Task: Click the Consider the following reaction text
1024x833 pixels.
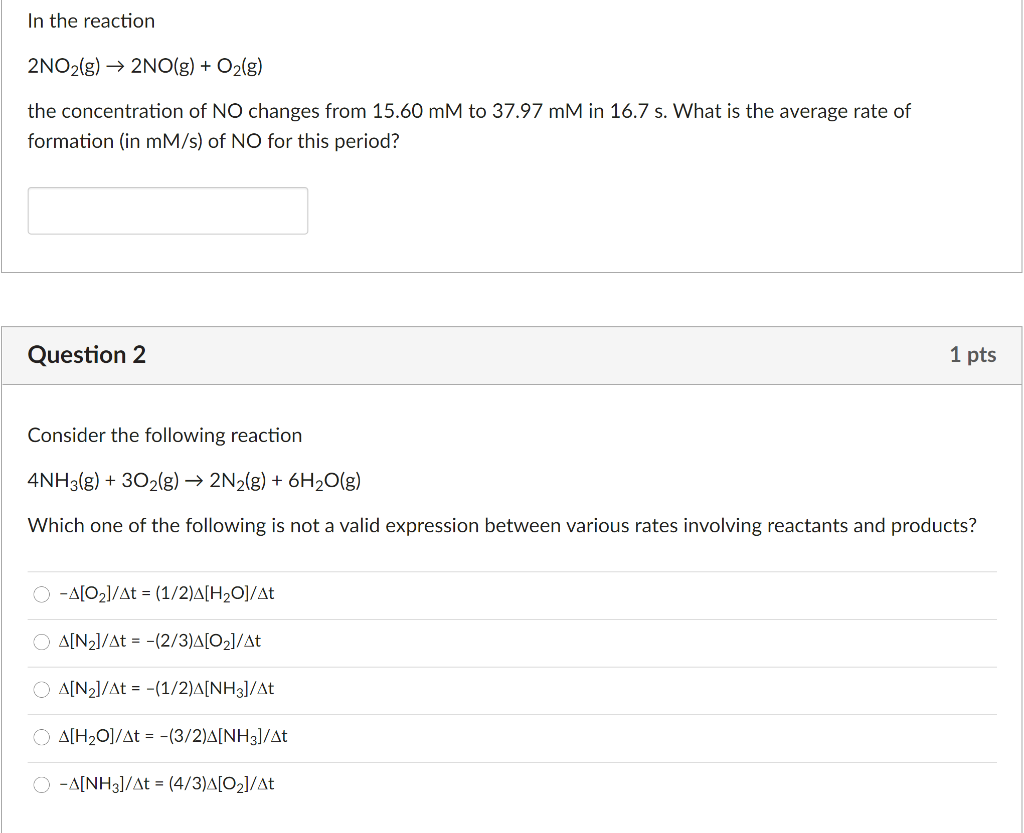Action: 164,435
